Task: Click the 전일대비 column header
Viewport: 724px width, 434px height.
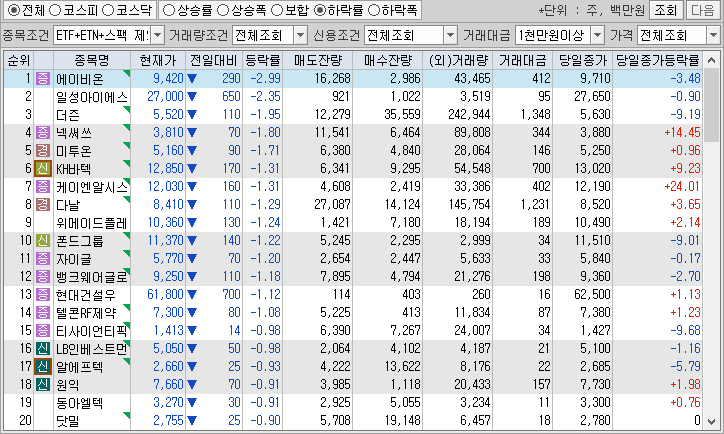Action: click(x=214, y=60)
